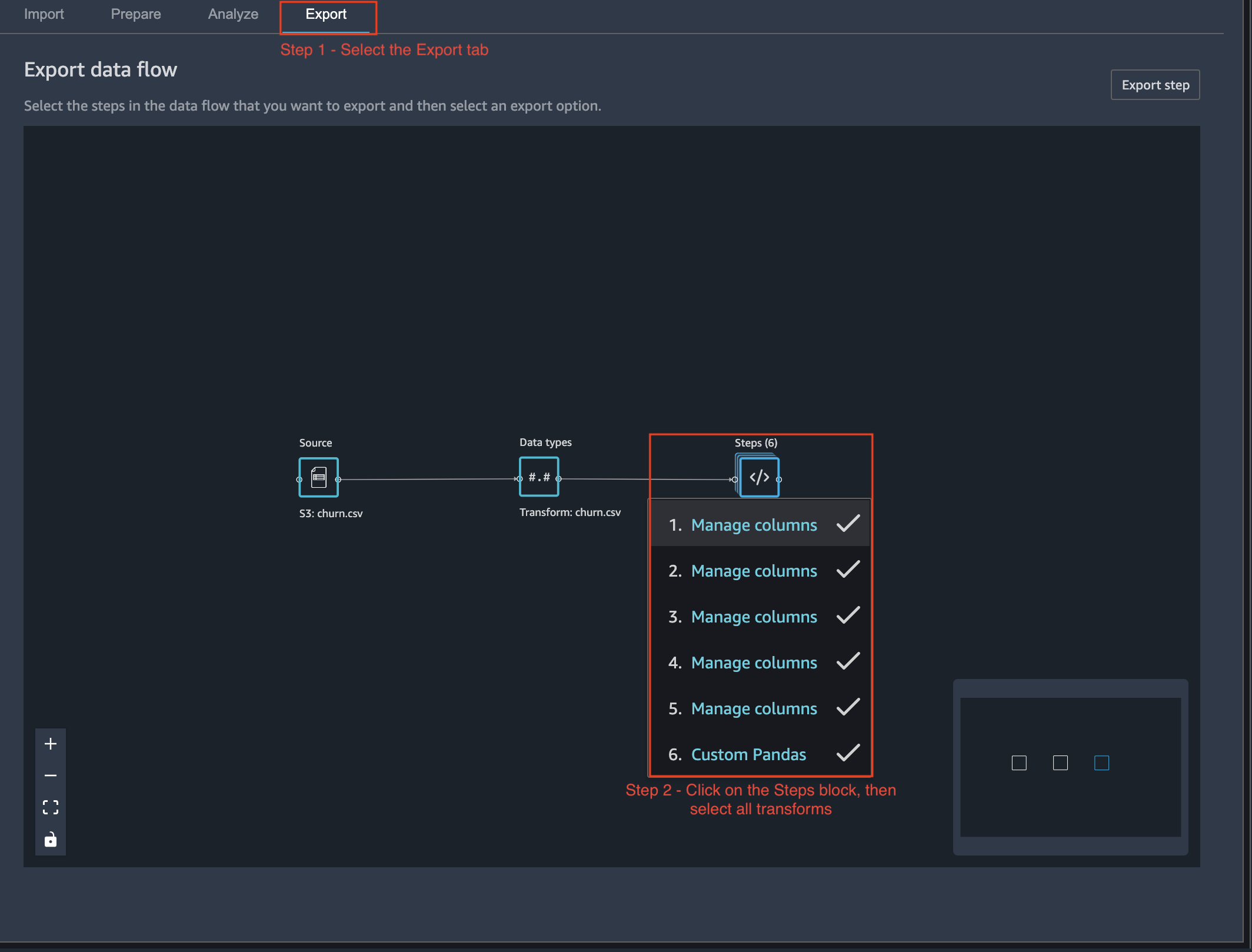Click the Source label above the node
Image resolution: width=1252 pixels, height=952 pixels.
click(x=315, y=442)
